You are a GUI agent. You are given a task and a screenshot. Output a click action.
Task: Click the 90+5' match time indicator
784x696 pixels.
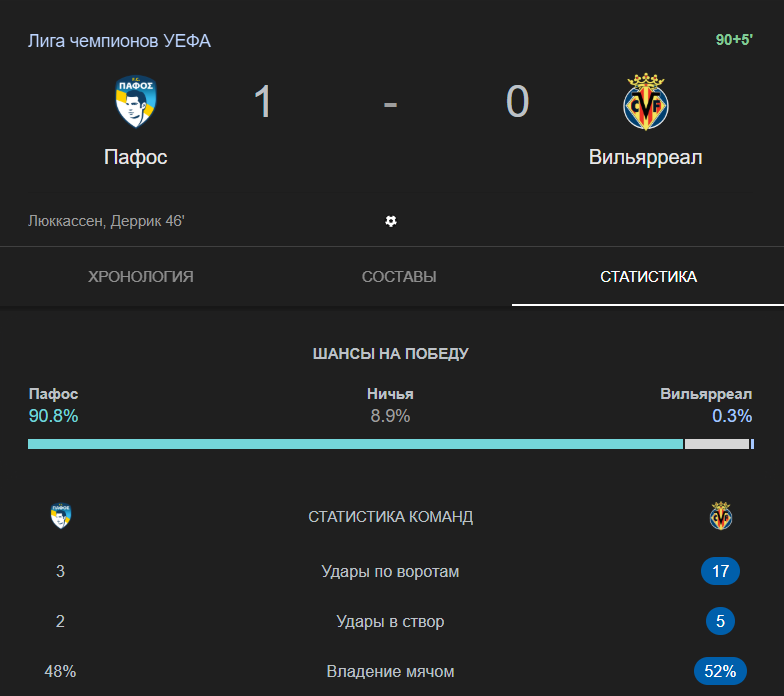coord(735,40)
